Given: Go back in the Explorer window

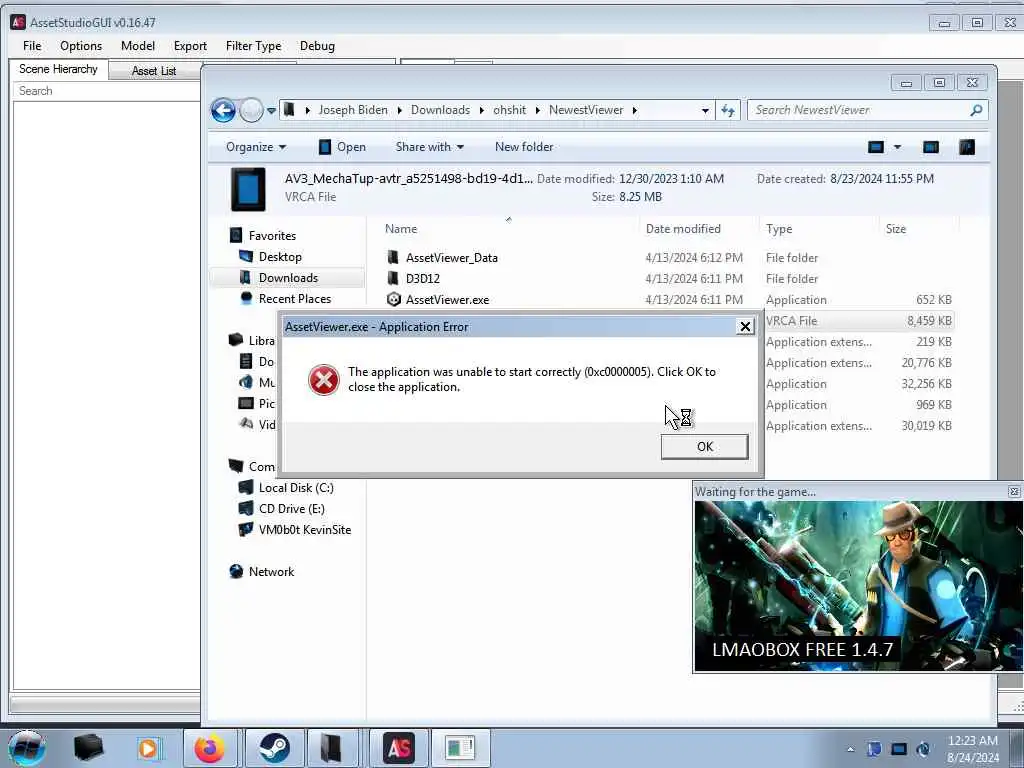Looking at the screenshot, I should [223, 110].
